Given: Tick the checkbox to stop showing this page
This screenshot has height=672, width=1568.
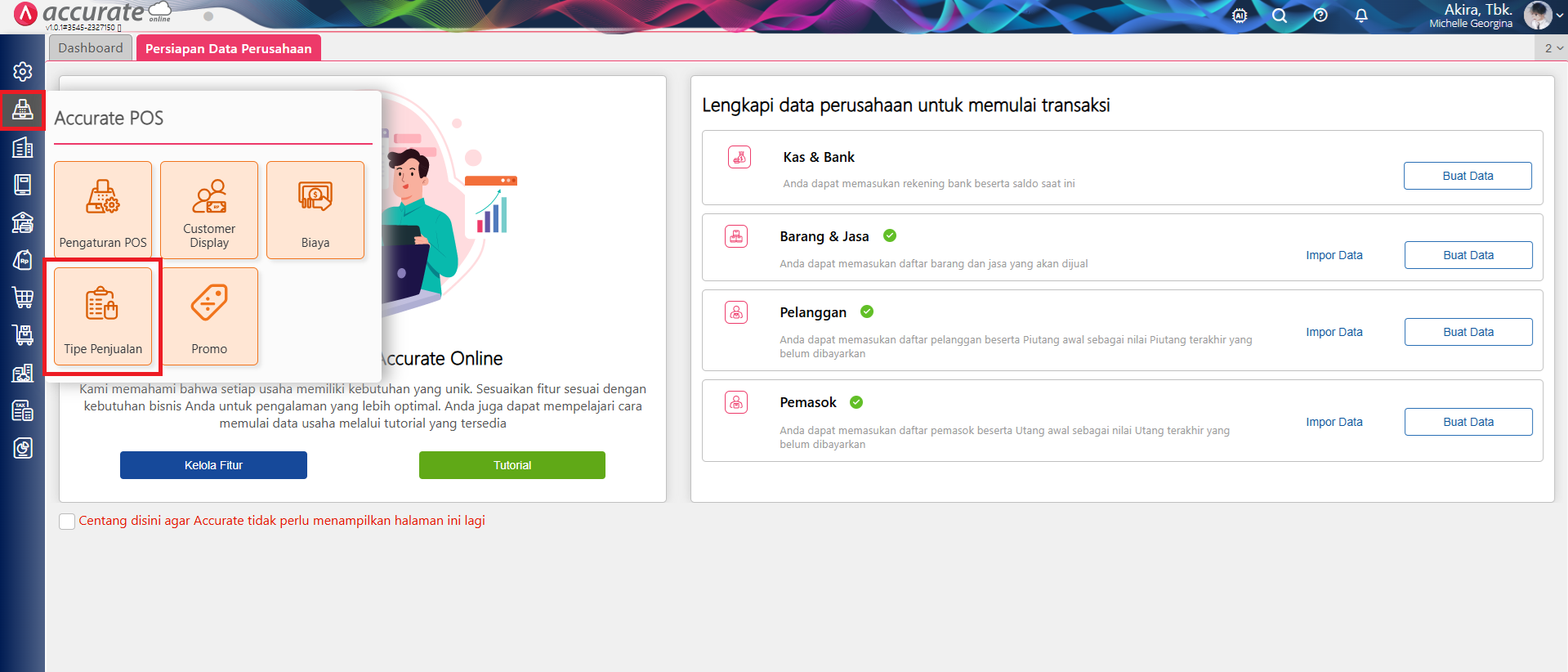Looking at the screenshot, I should (x=67, y=522).
